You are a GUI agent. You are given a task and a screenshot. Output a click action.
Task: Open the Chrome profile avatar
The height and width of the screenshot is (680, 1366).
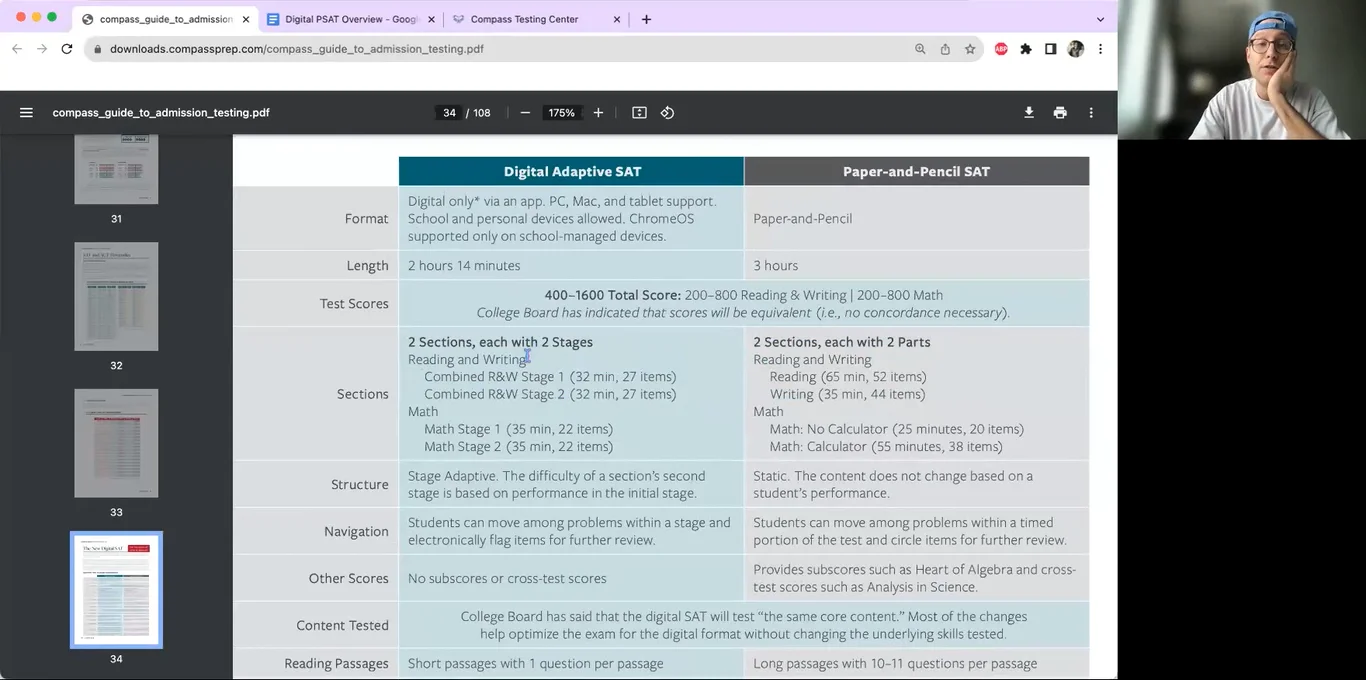click(x=1076, y=48)
